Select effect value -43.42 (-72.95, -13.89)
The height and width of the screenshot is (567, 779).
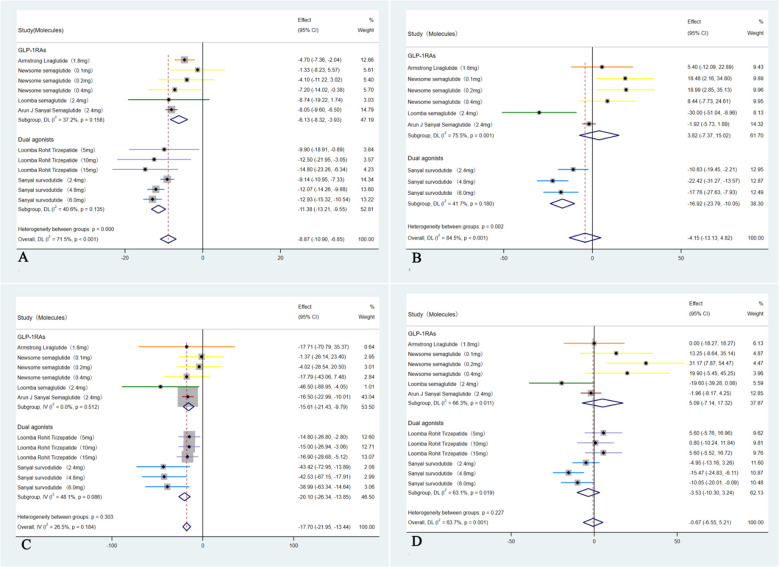[324, 467]
